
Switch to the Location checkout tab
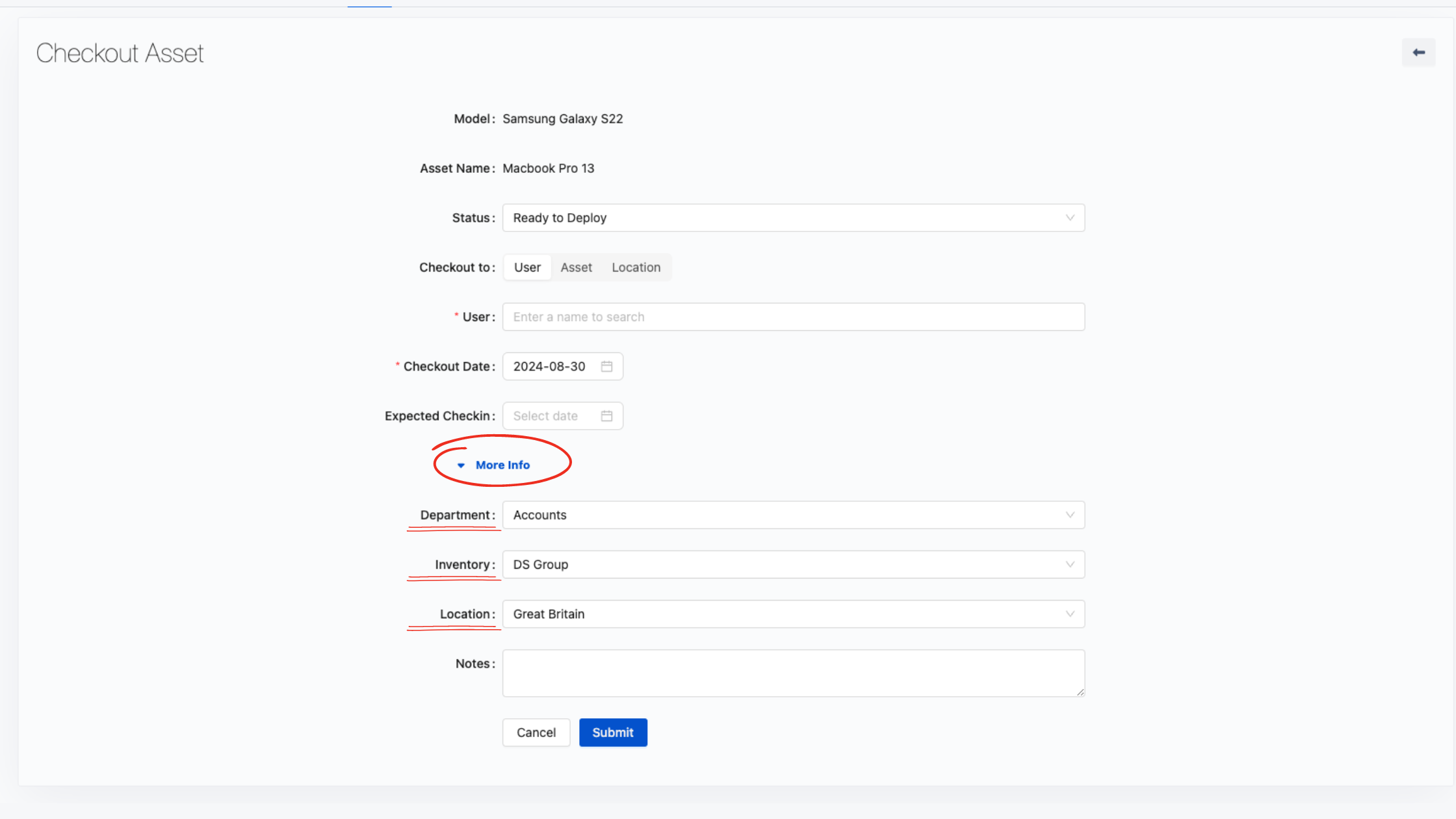tap(636, 267)
